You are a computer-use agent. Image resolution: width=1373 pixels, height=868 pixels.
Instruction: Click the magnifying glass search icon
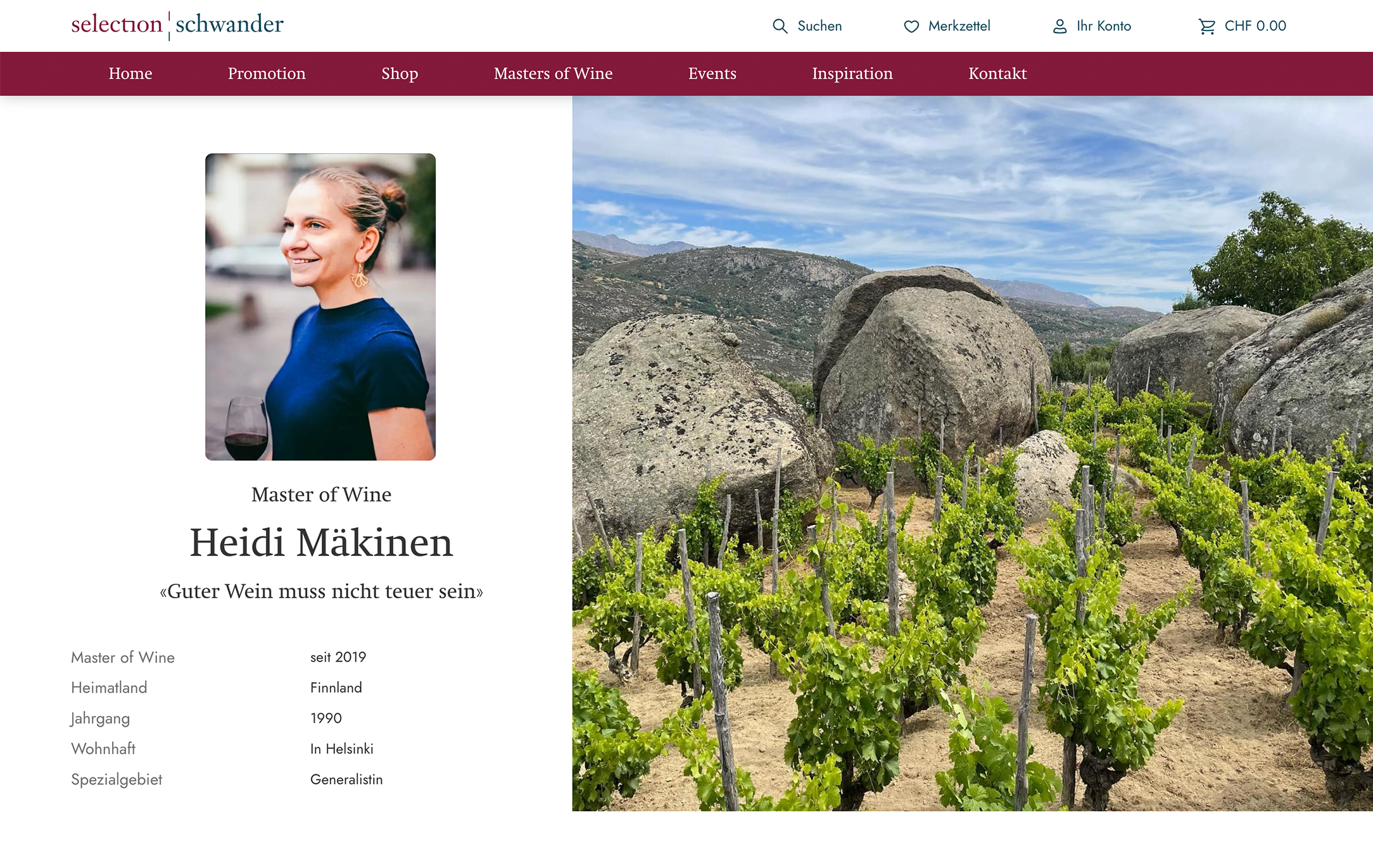(x=780, y=26)
